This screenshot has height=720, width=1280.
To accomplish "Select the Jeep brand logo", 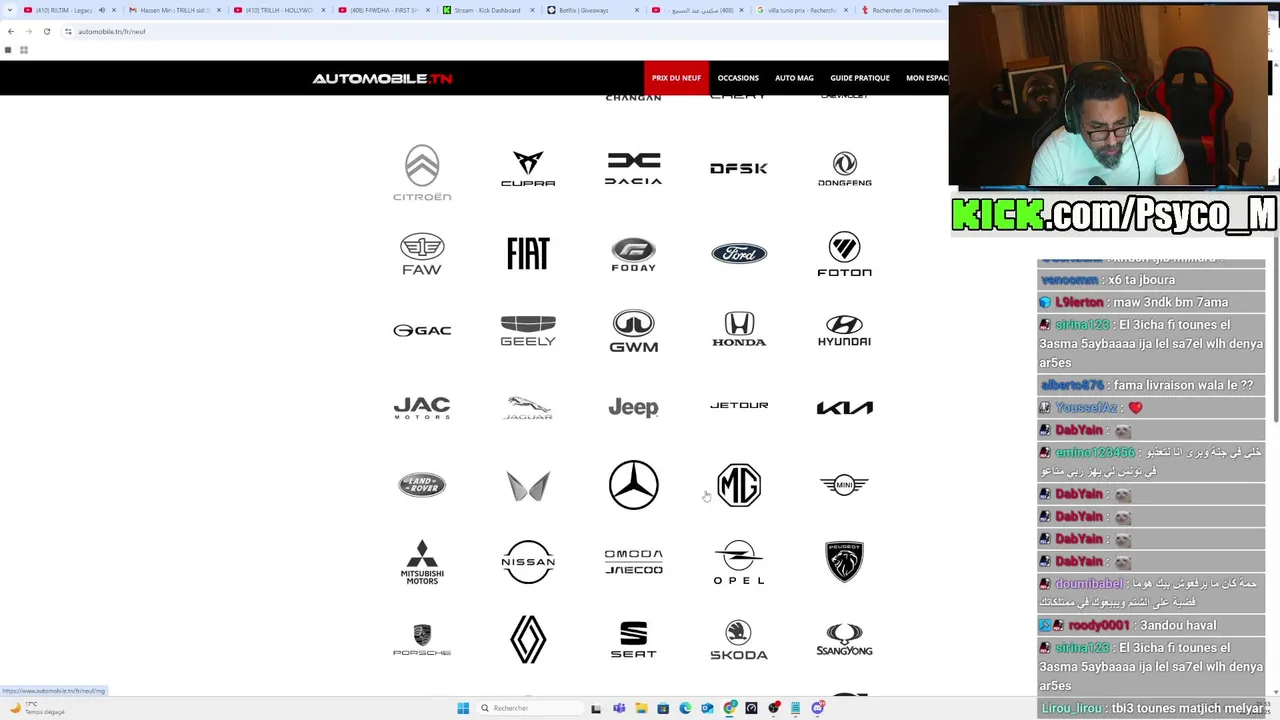I will (x=633, y=407).
